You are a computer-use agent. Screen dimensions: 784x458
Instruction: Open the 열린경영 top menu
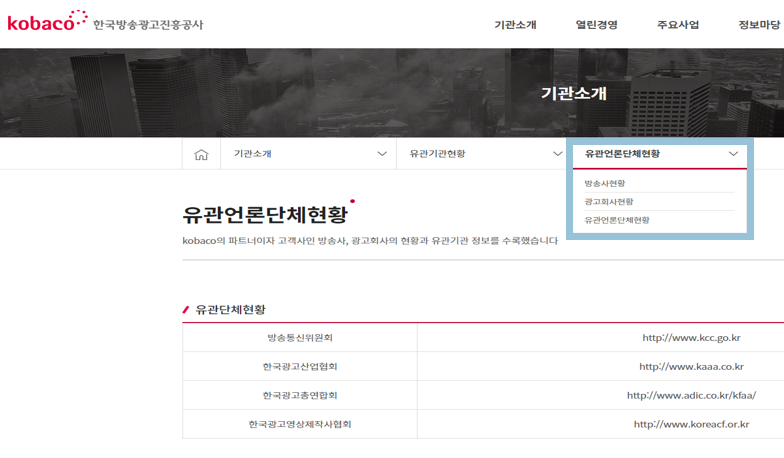pos(596,24)
